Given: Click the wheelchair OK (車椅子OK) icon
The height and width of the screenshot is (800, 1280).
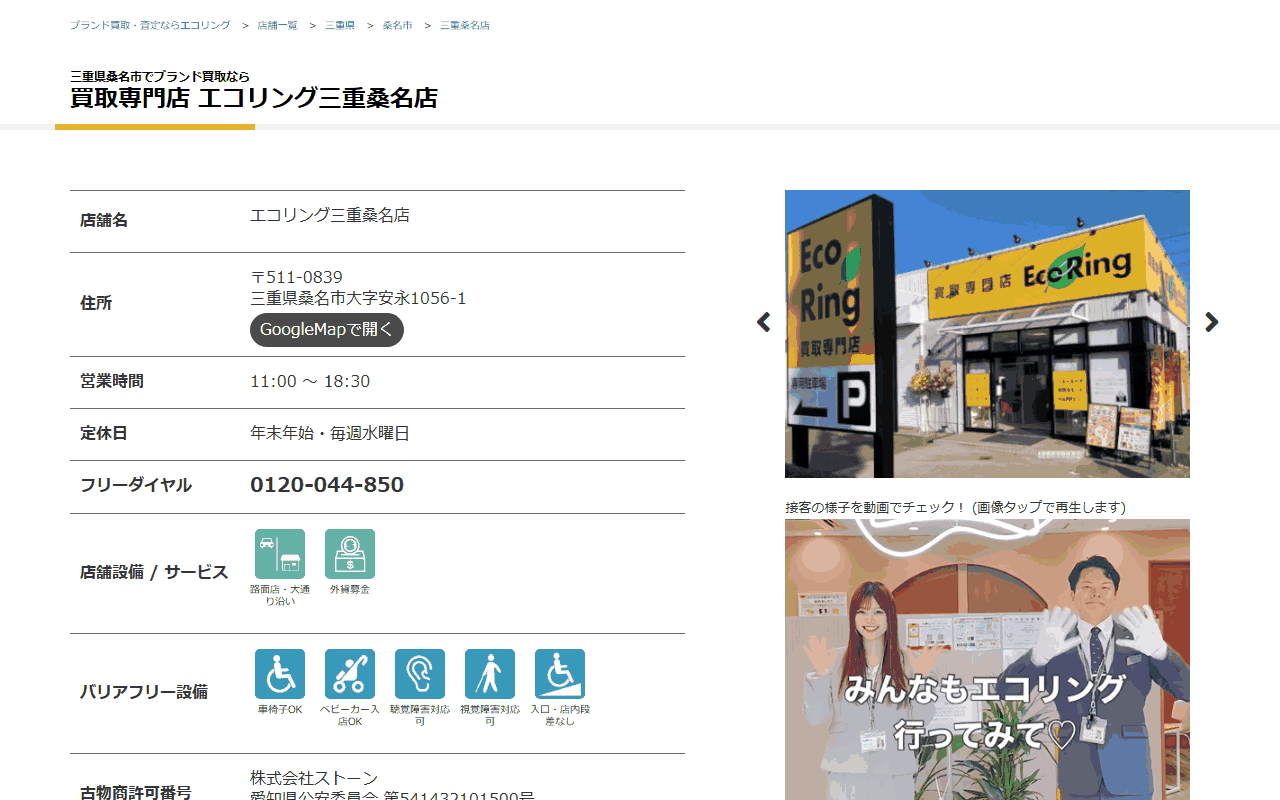Looking at the screenshot, I should tap(280, 674).
